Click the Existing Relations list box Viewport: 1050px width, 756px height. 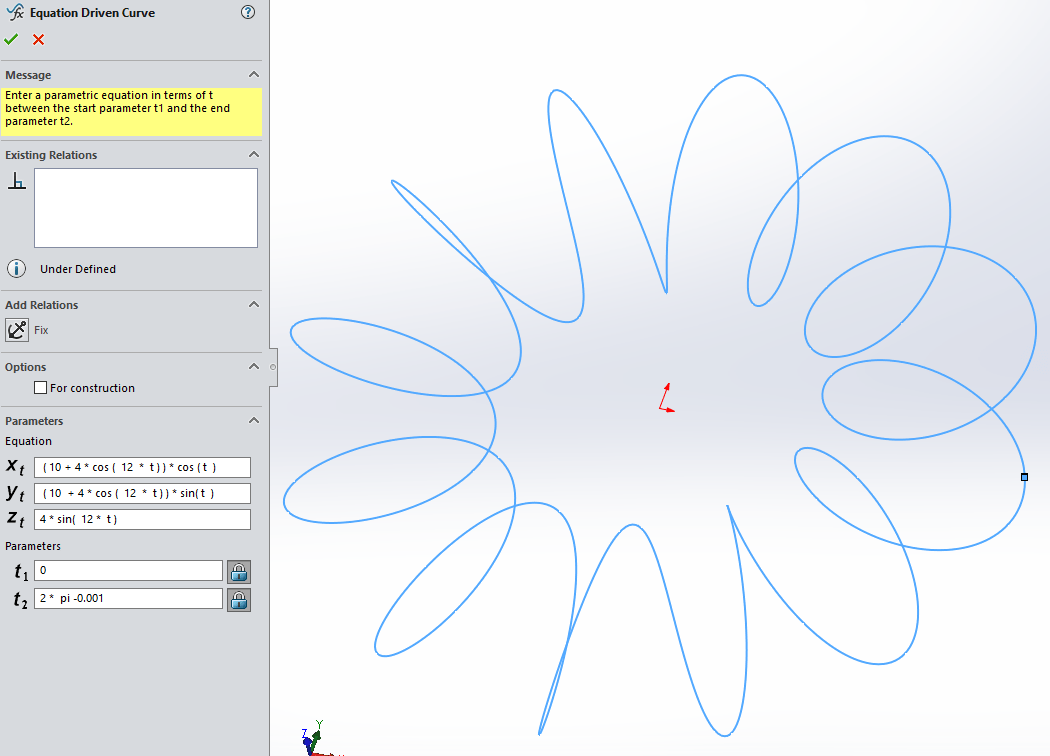click(x=146, y=208)
